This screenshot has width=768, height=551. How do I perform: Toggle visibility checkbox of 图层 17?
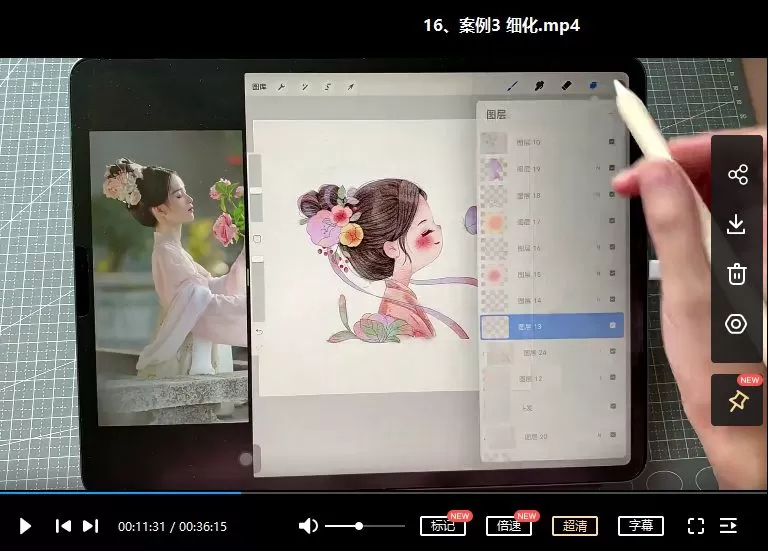(x=612, y=221)
